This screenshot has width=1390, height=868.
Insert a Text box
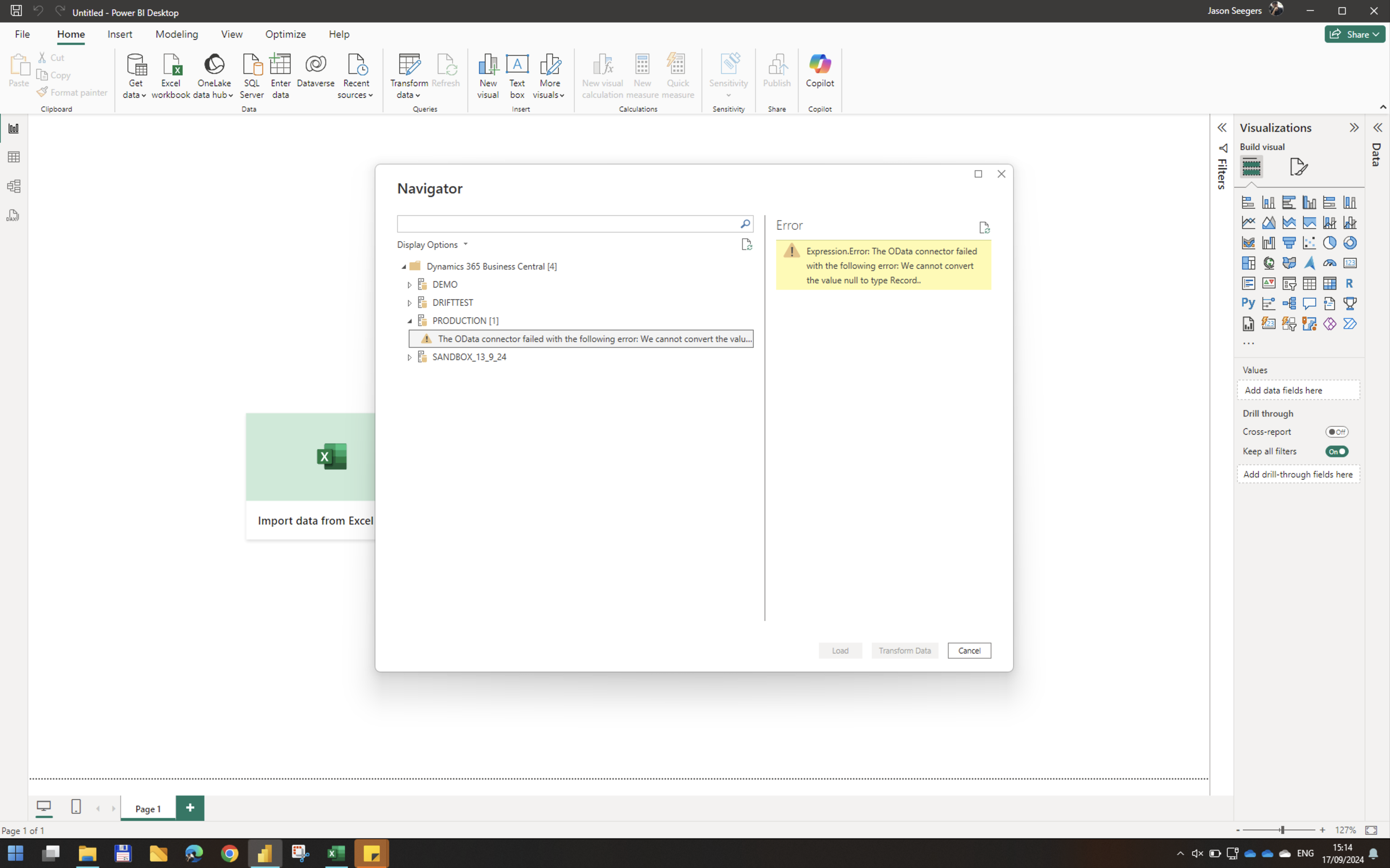[517, 76]
